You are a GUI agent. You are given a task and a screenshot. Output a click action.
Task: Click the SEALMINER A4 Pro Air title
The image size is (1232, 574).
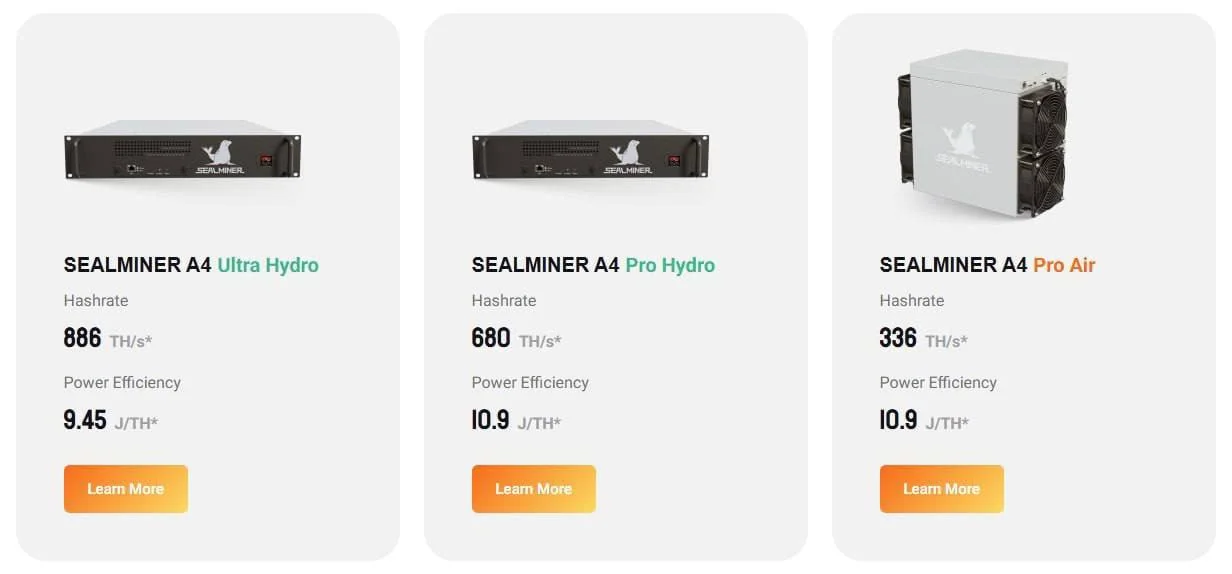(987, 265)
